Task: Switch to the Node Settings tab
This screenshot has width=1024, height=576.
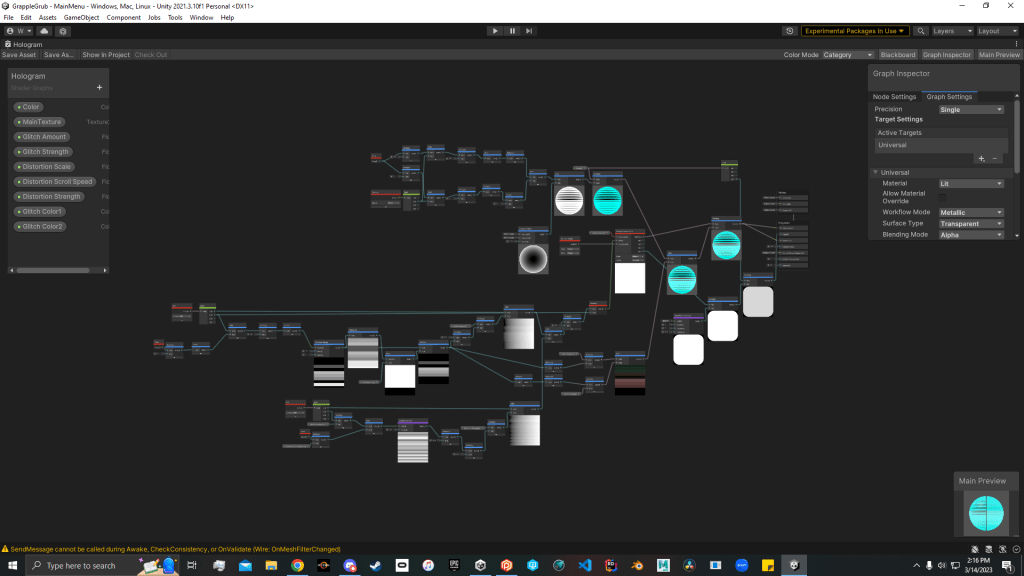Action: click(x=894, y=97)
